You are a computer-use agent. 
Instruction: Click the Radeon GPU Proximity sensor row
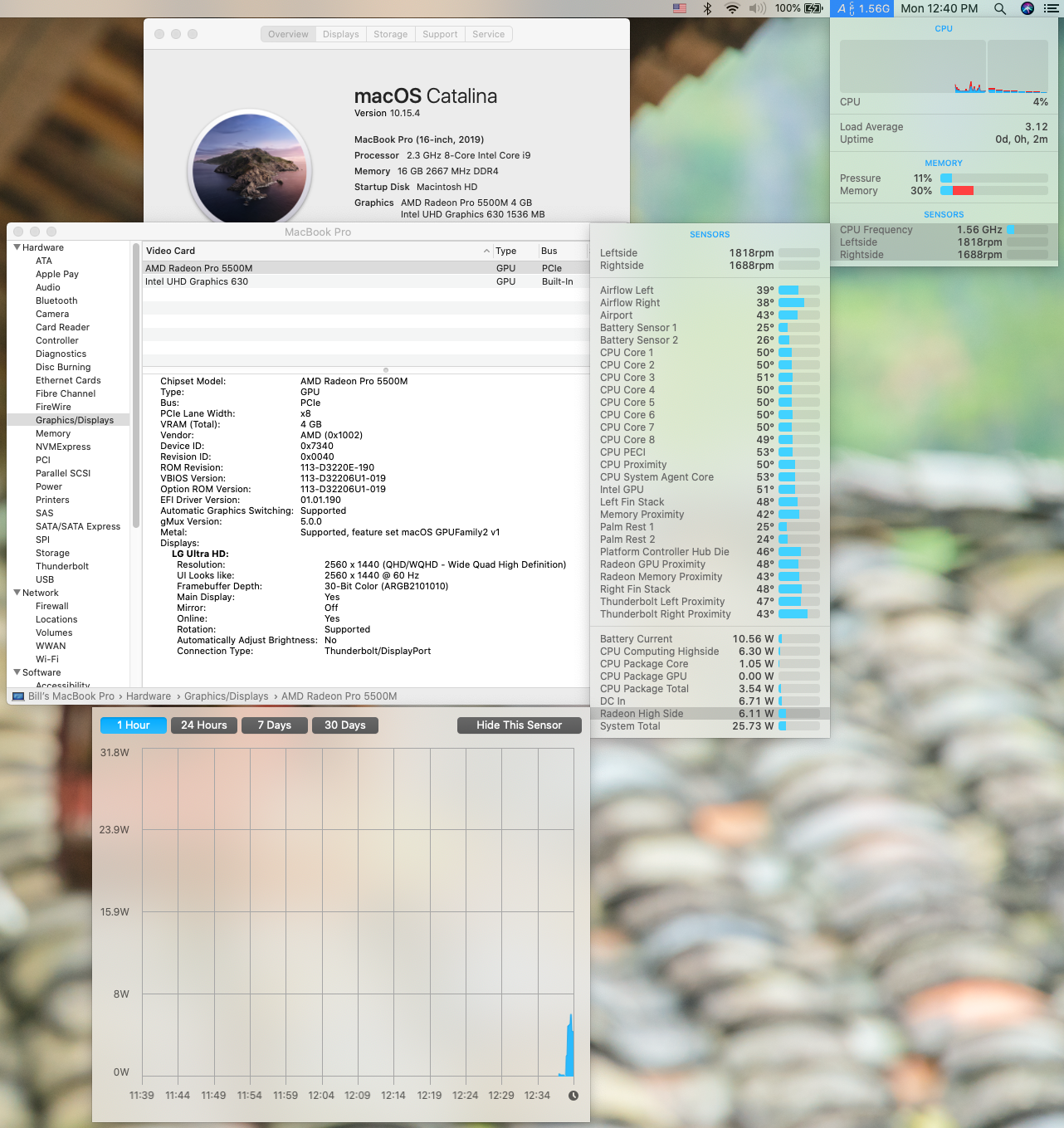[x=710, y=564]
